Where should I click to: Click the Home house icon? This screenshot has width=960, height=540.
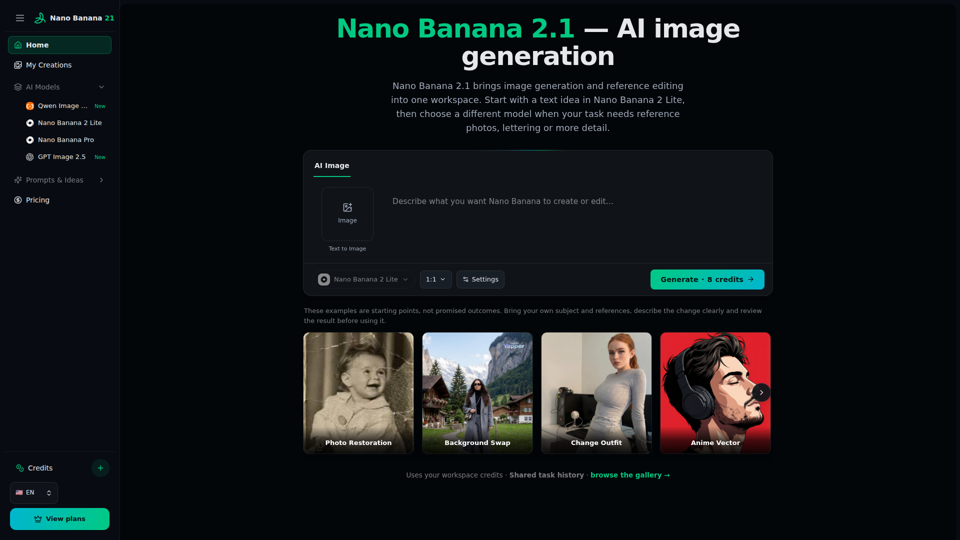(x=18, y=45)
